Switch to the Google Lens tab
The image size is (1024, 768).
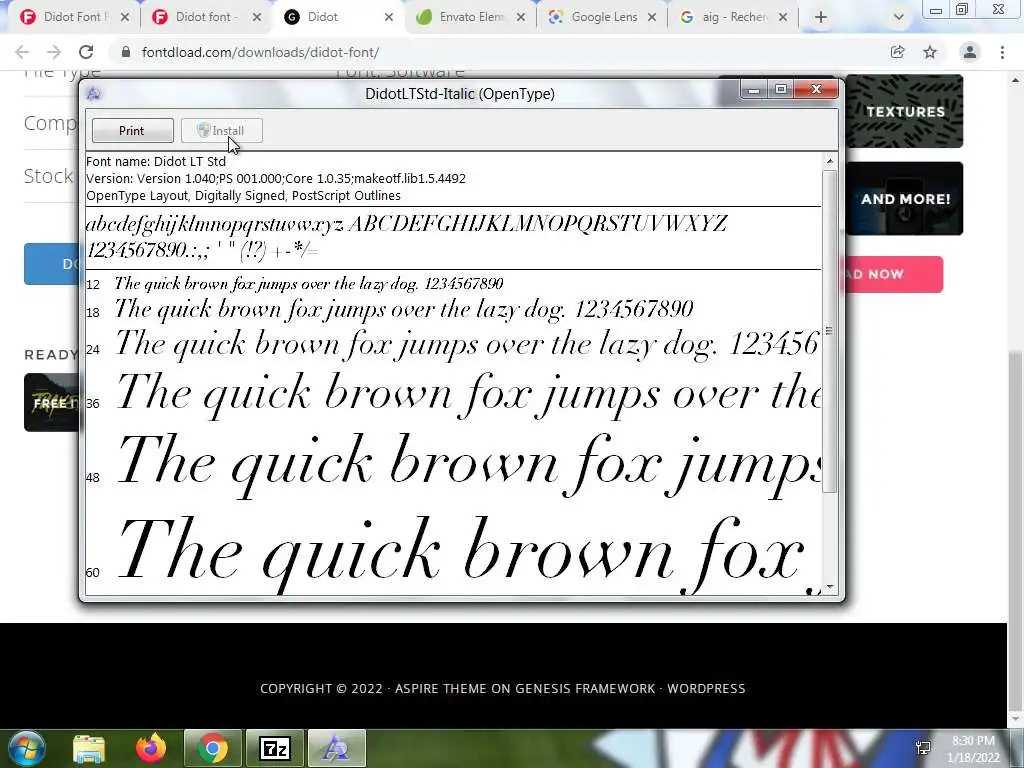[602, 17]
